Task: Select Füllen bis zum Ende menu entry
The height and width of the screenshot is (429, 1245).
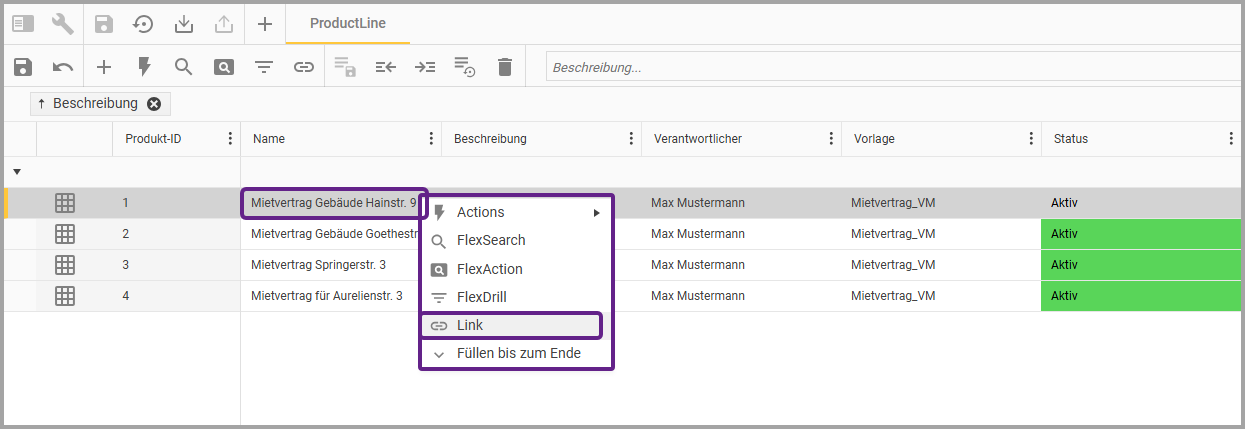Action: click(x=517, y=353)
